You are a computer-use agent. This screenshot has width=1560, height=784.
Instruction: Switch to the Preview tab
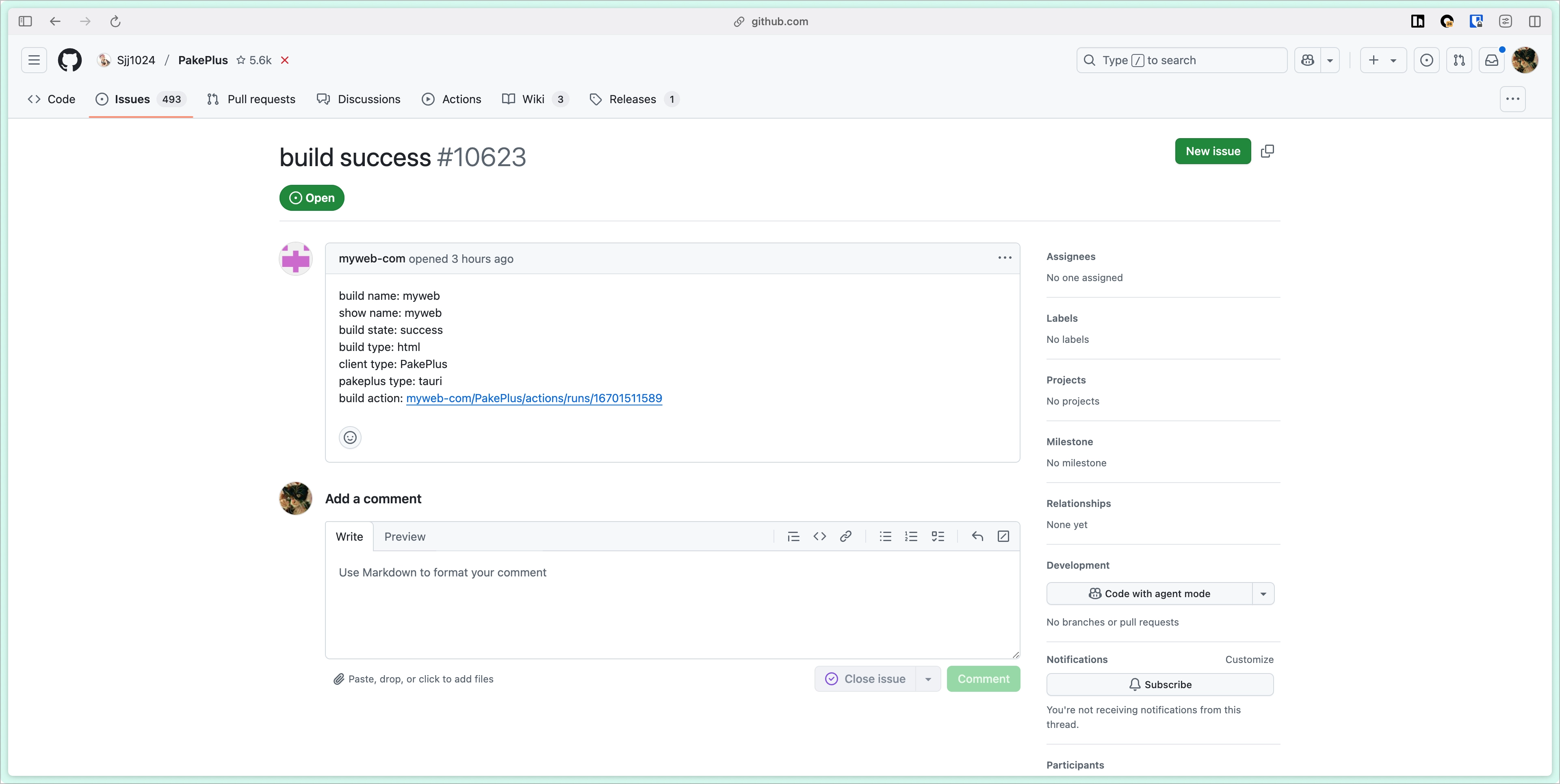(x=405, y=536)
